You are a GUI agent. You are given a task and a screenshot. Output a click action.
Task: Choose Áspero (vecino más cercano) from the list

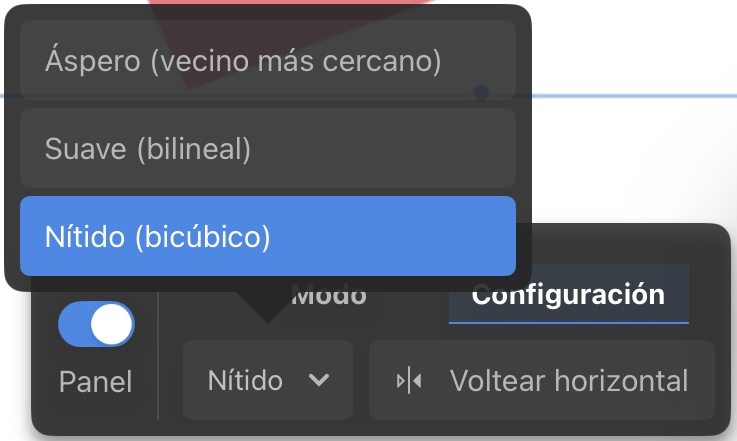point(268,60)
